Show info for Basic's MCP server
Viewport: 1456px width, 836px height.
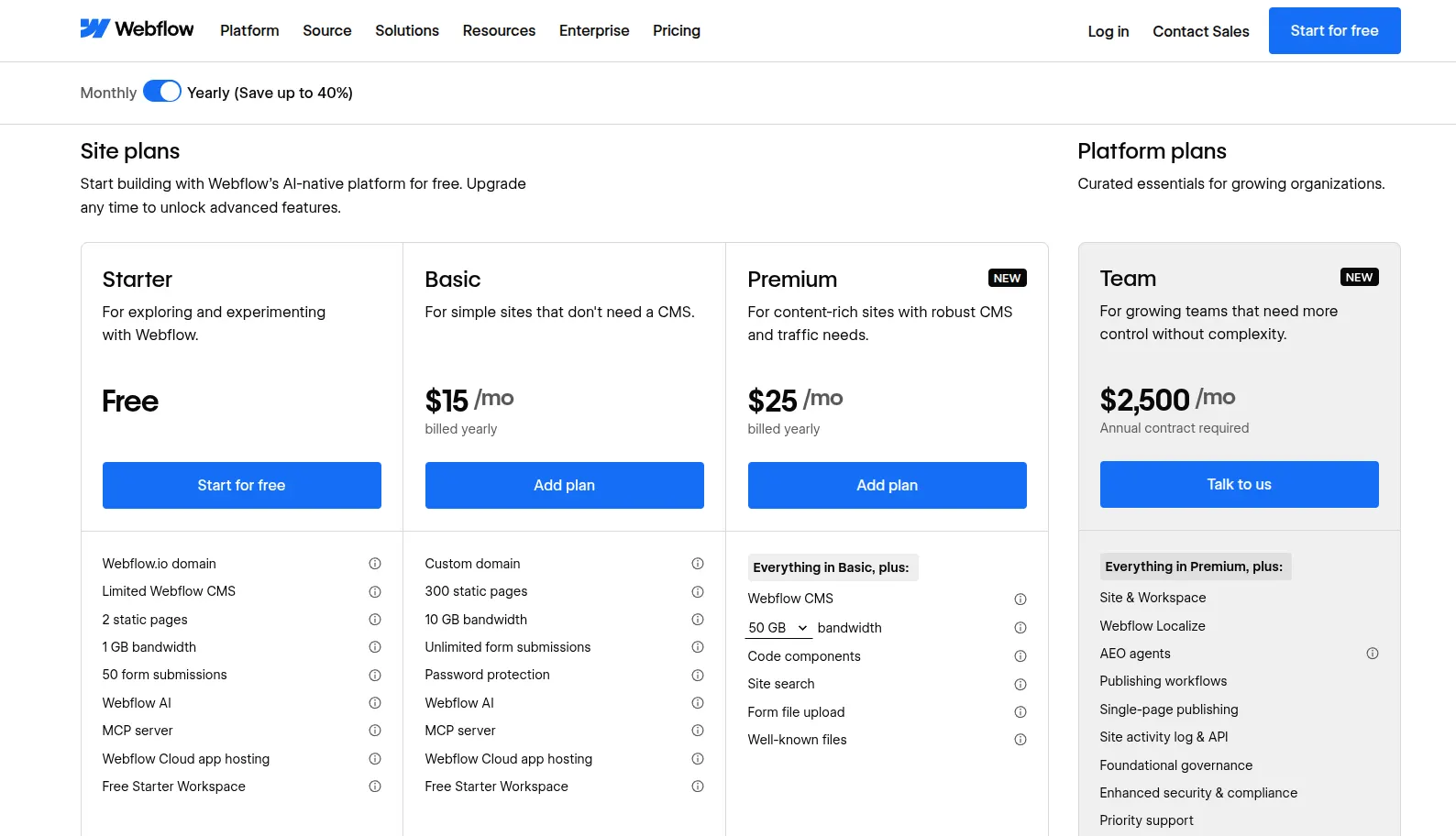click(698, 731)
